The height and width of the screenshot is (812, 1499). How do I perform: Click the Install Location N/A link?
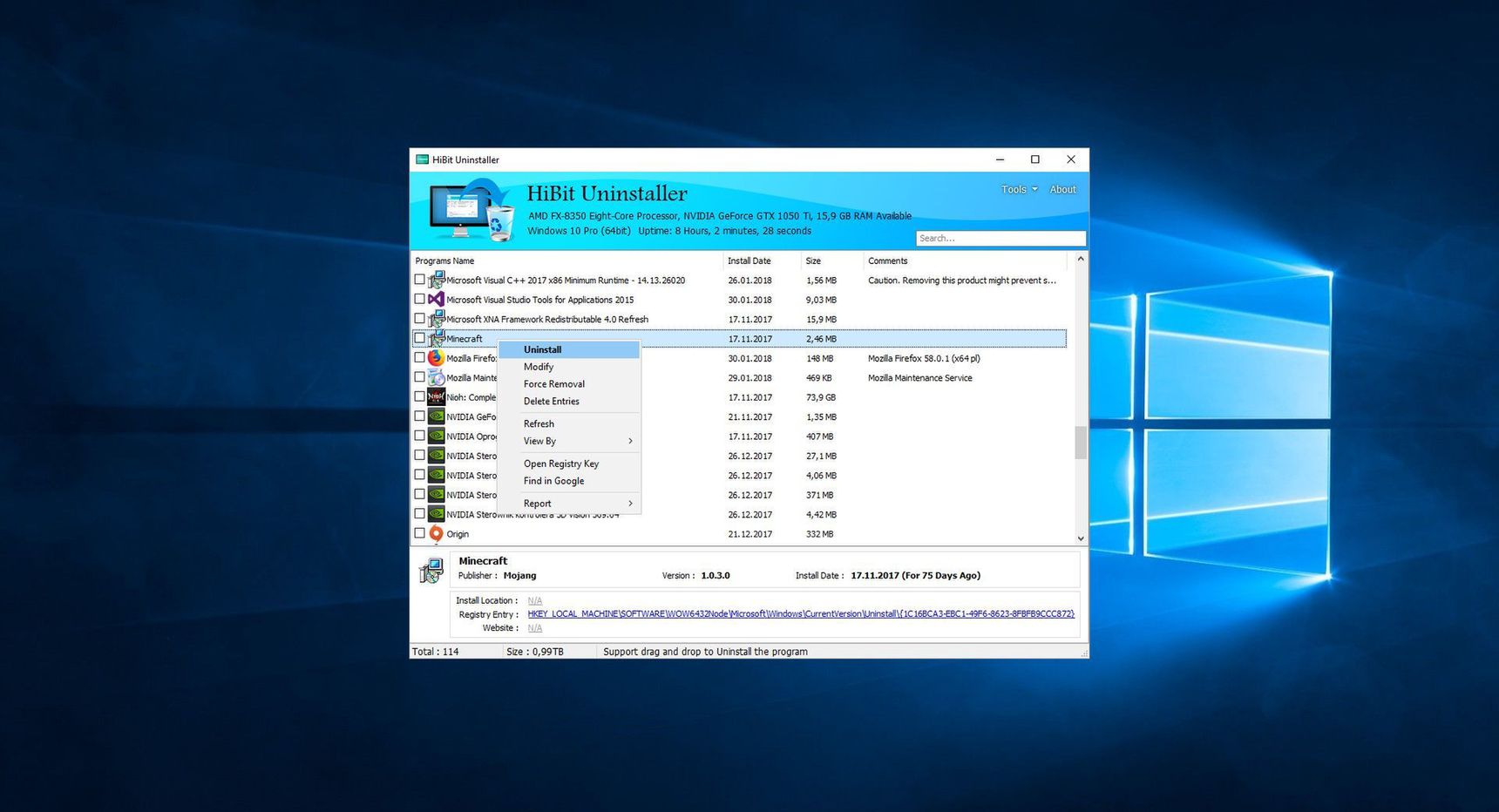[x=535, y=600]
